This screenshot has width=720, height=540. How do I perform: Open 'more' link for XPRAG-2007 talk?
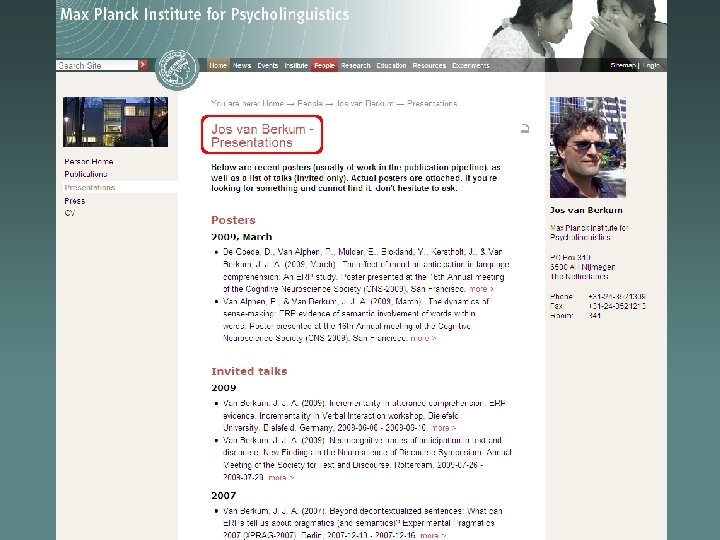coord(433,535)
